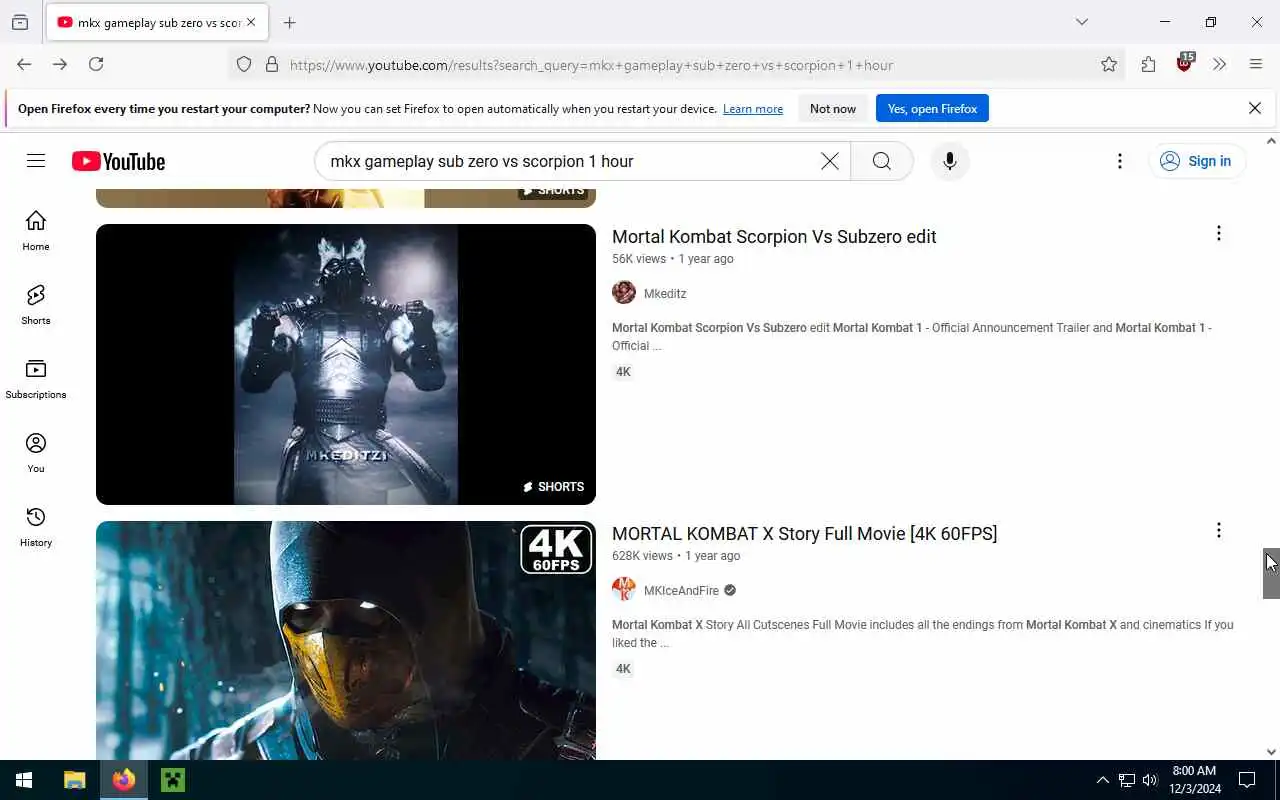Open Windows notification center
Image resolution: width=1280 pixels, height=800 pixels.
coord(1247,780)
